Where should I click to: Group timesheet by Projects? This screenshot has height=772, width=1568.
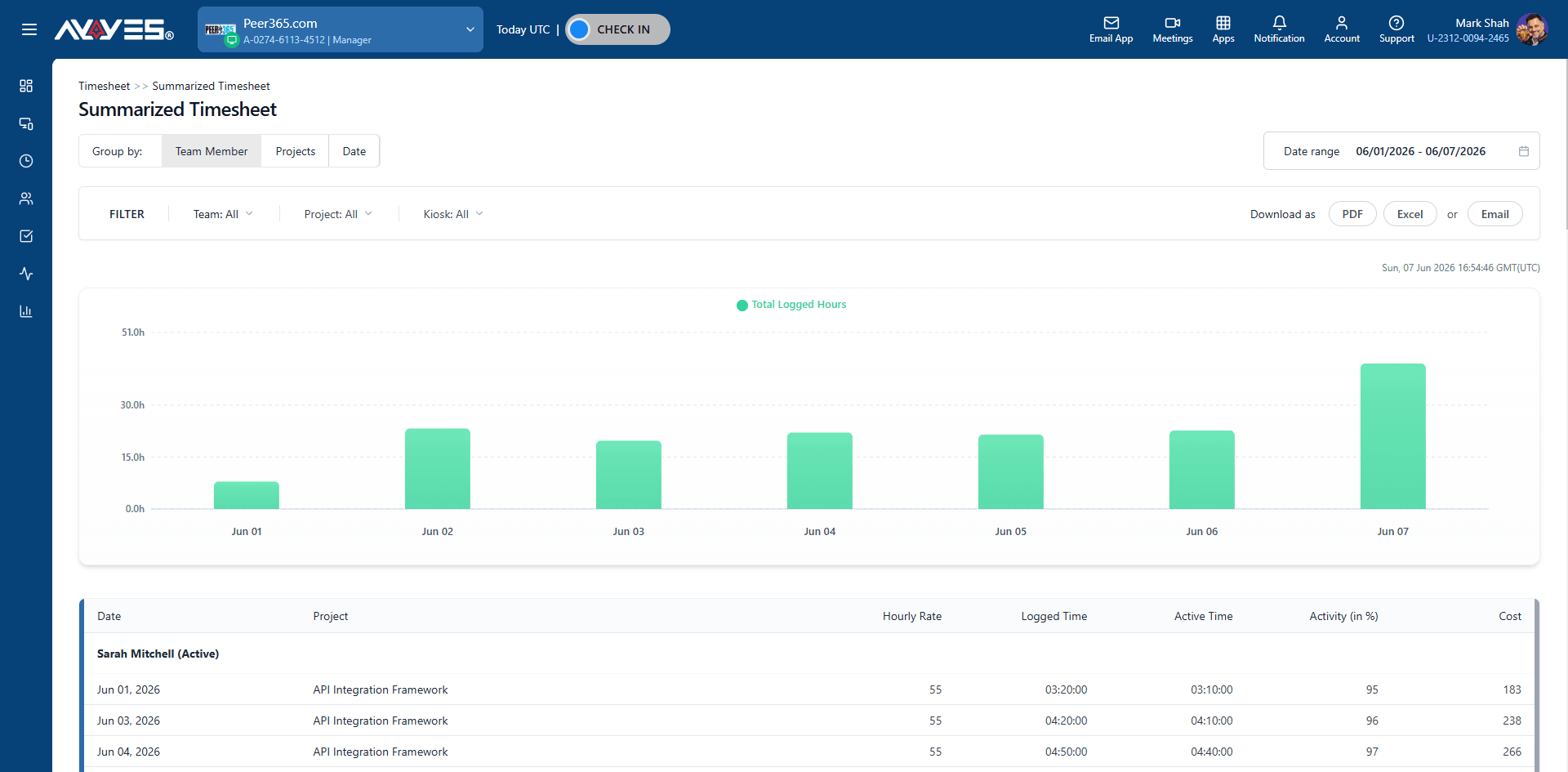click(296, 151)
